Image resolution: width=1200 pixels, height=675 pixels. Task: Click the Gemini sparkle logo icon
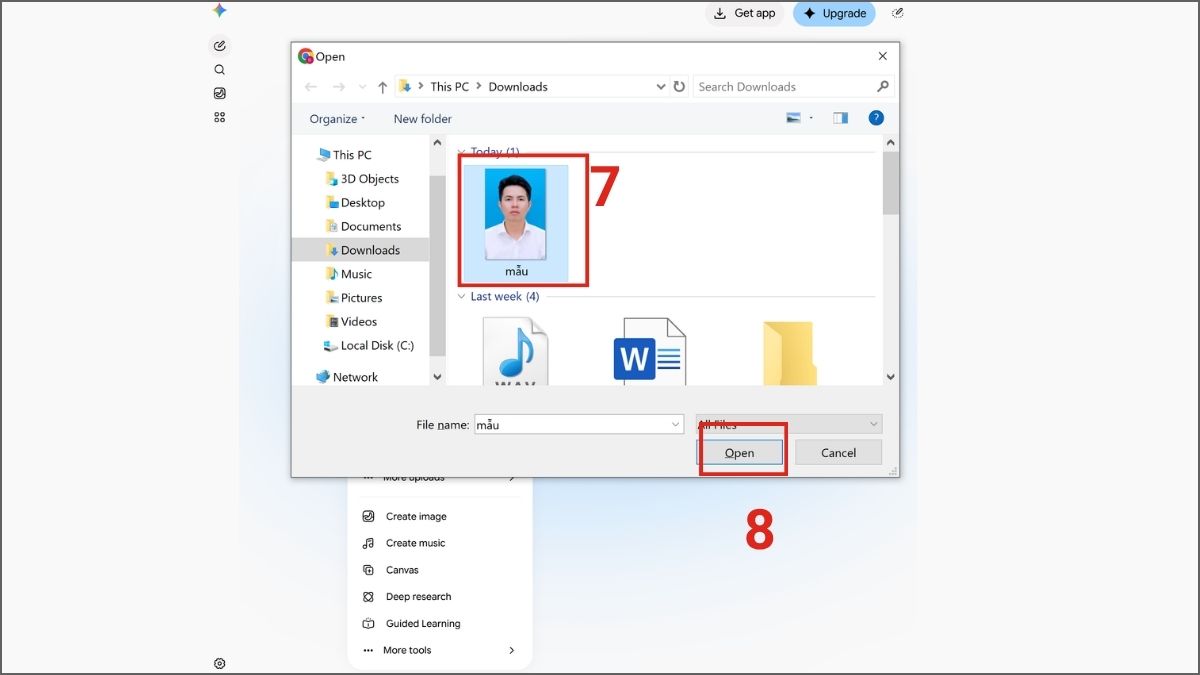[x=220, y=11]
